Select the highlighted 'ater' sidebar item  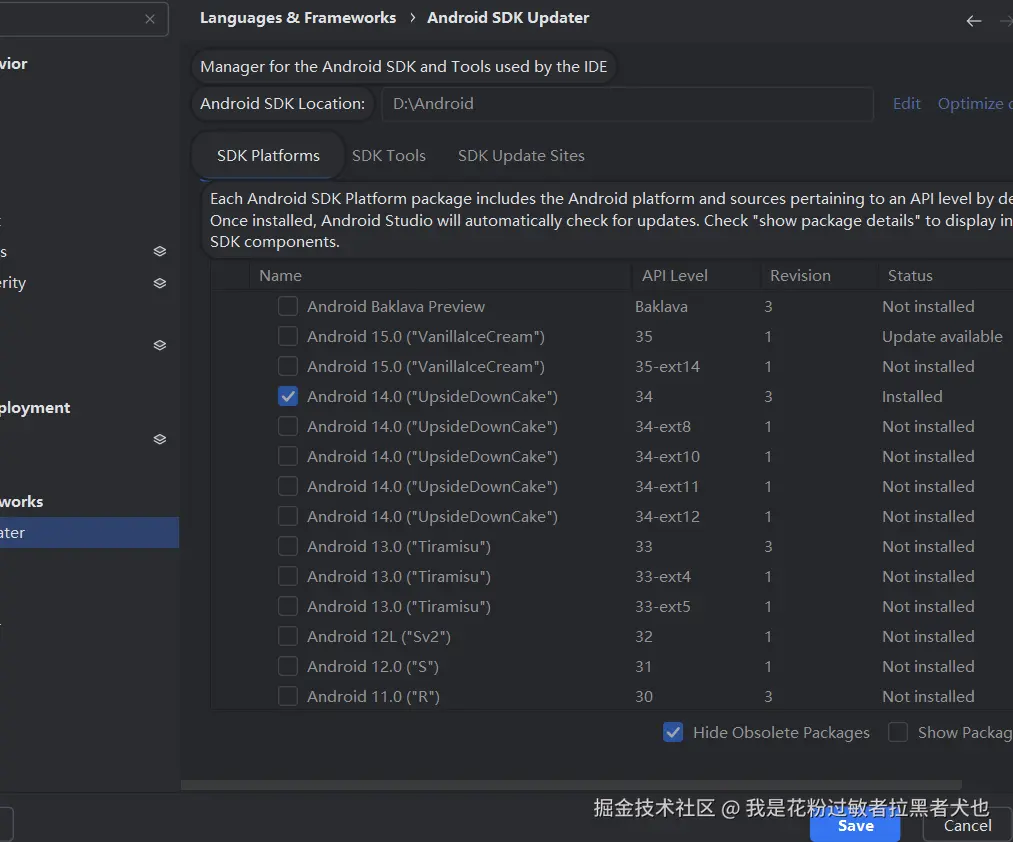click(89, 532)
